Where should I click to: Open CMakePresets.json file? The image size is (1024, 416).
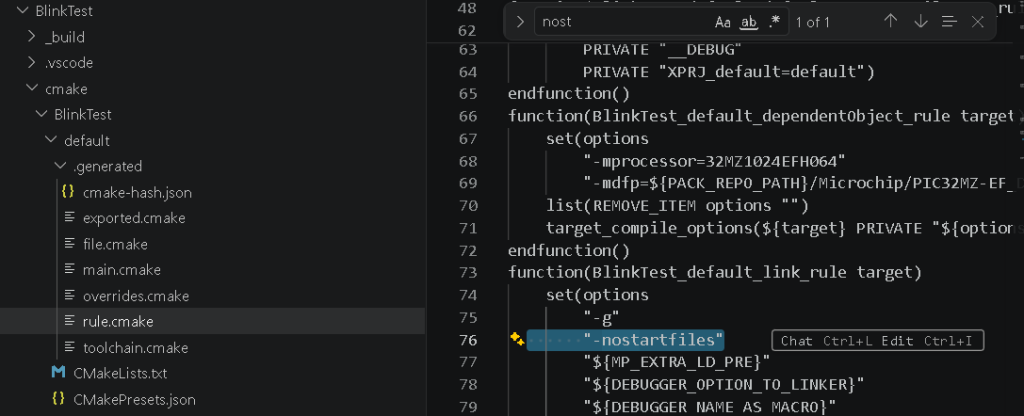click(134, 399)
